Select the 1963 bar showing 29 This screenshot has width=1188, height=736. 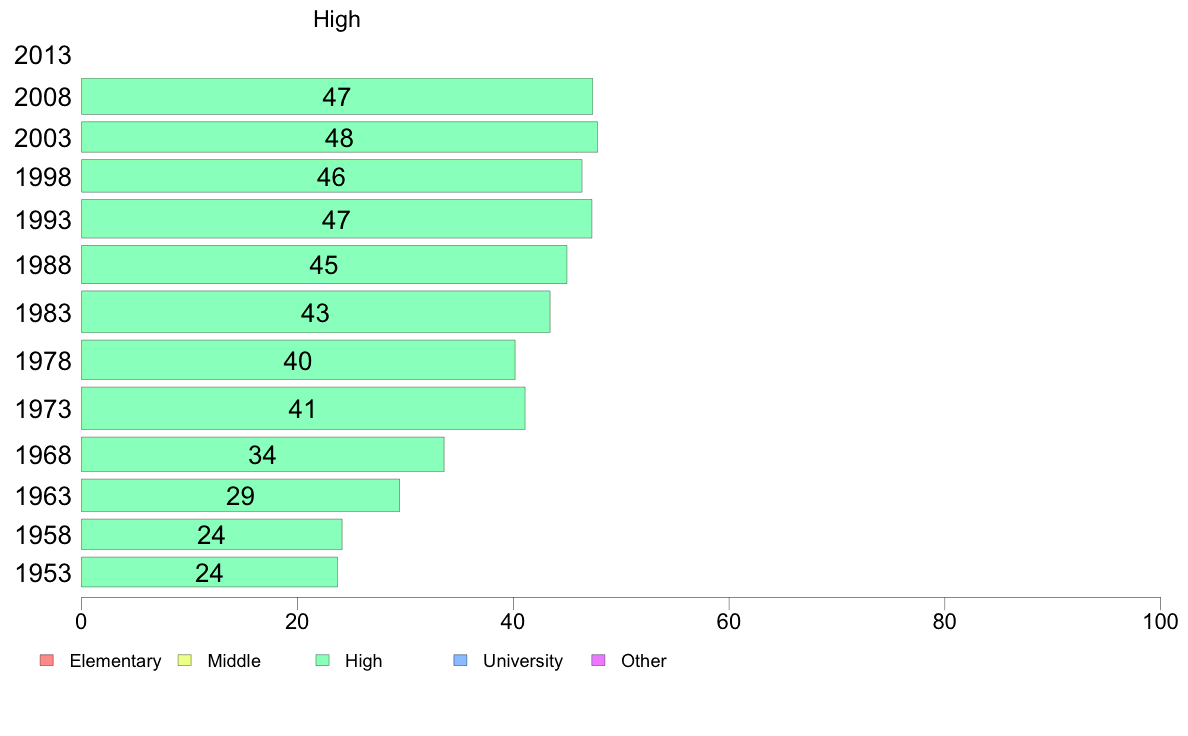click(x=240, y=495)
